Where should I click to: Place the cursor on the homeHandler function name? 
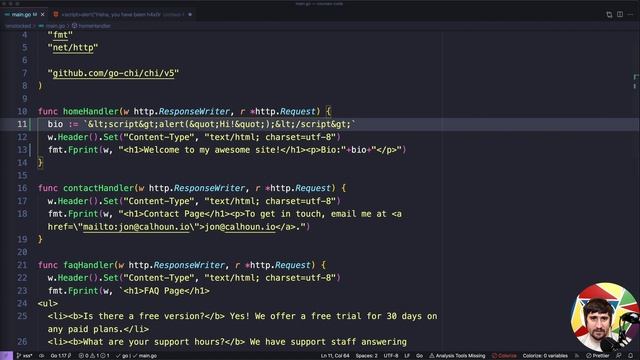pyautogui.click(x=91, y=111)
